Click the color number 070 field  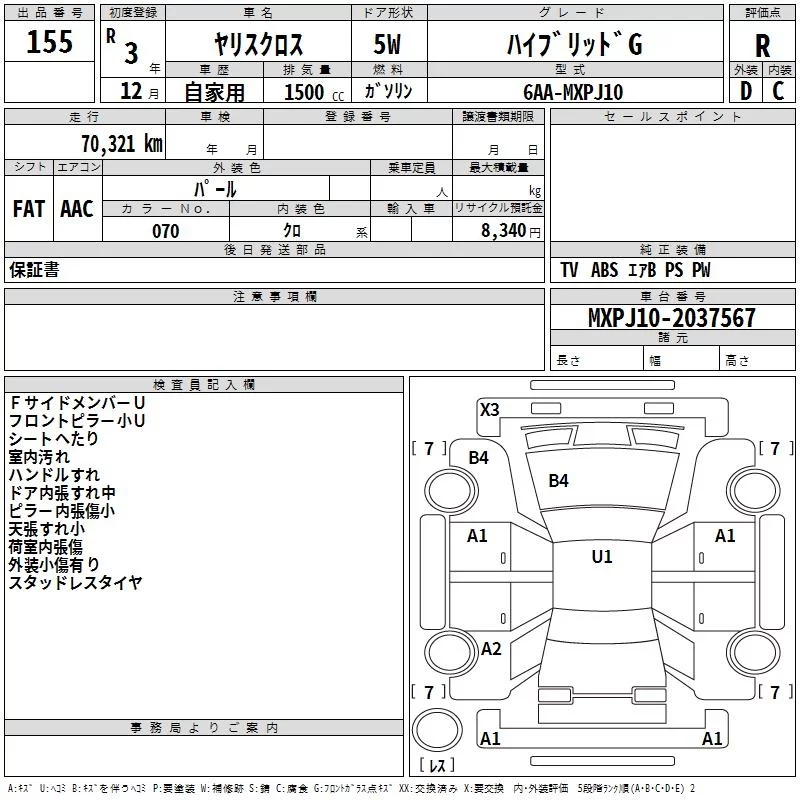[x=166, y=231]
